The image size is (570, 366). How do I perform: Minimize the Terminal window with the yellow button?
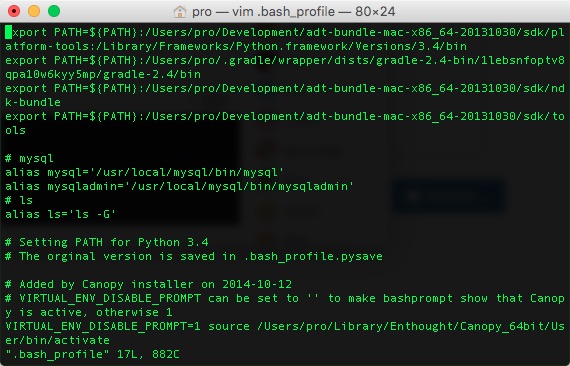pos(34,11)
